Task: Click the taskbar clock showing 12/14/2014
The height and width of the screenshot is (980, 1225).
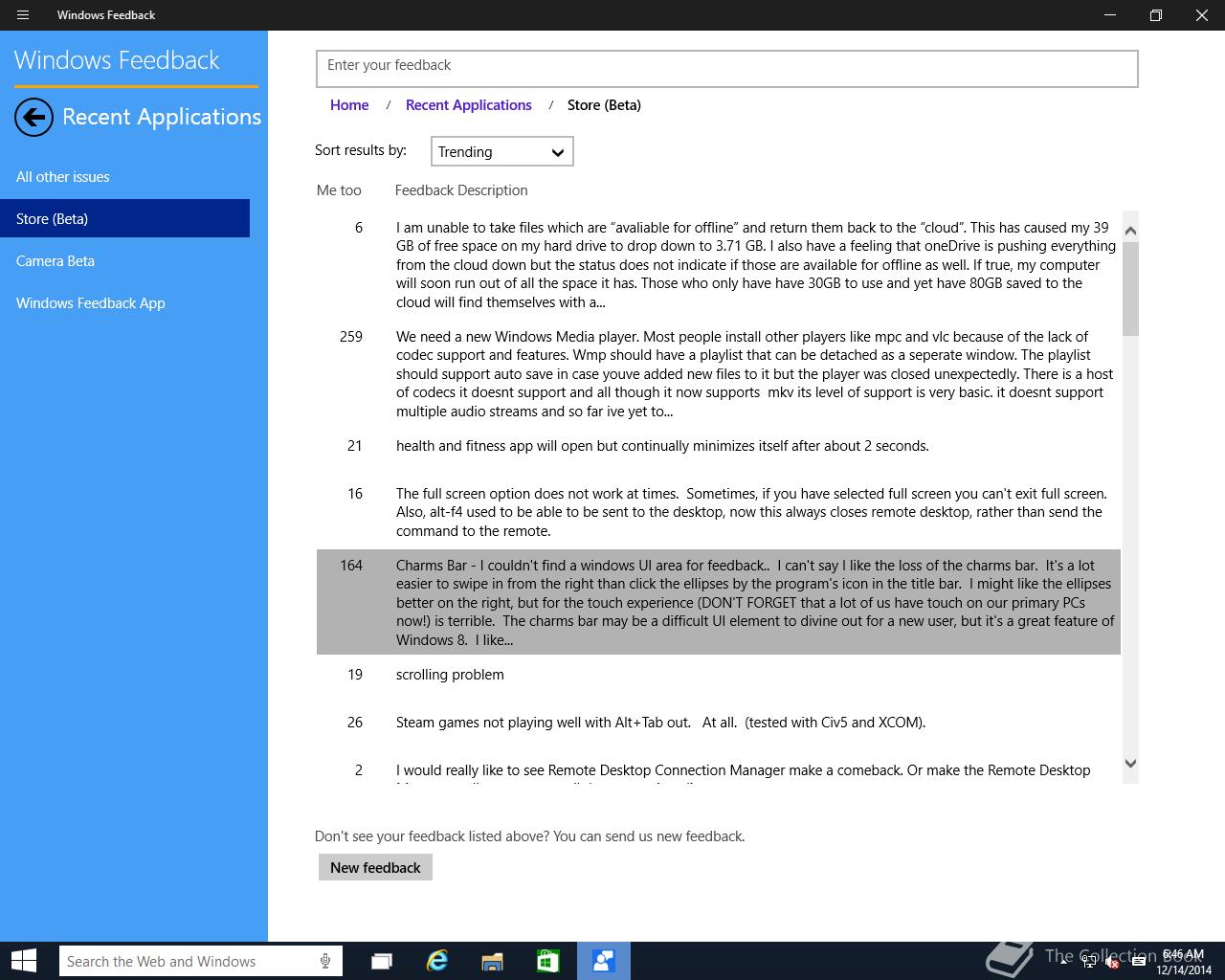Action: [x=1184, y=962]
